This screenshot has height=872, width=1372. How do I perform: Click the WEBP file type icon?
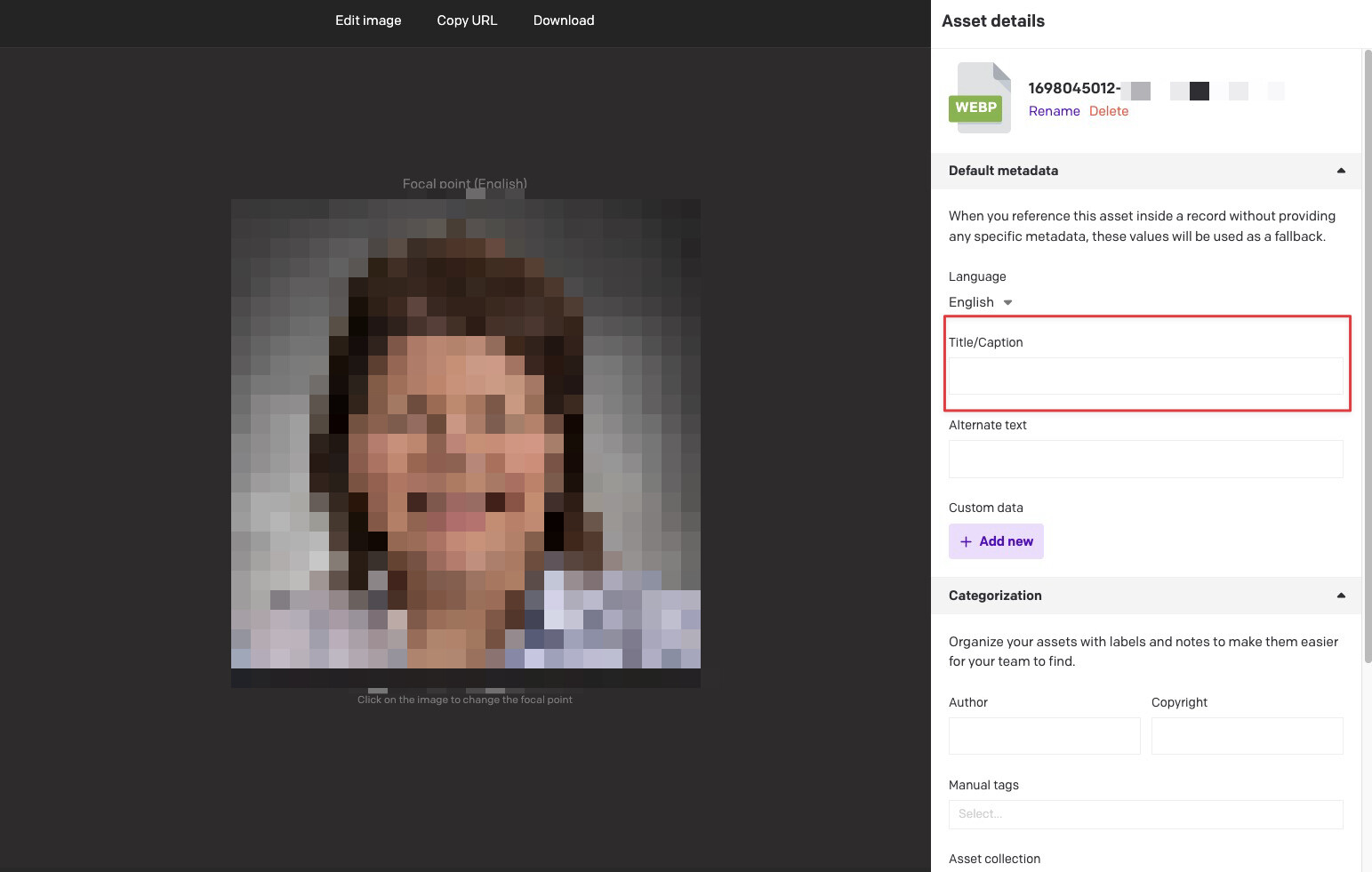(980, 98)
